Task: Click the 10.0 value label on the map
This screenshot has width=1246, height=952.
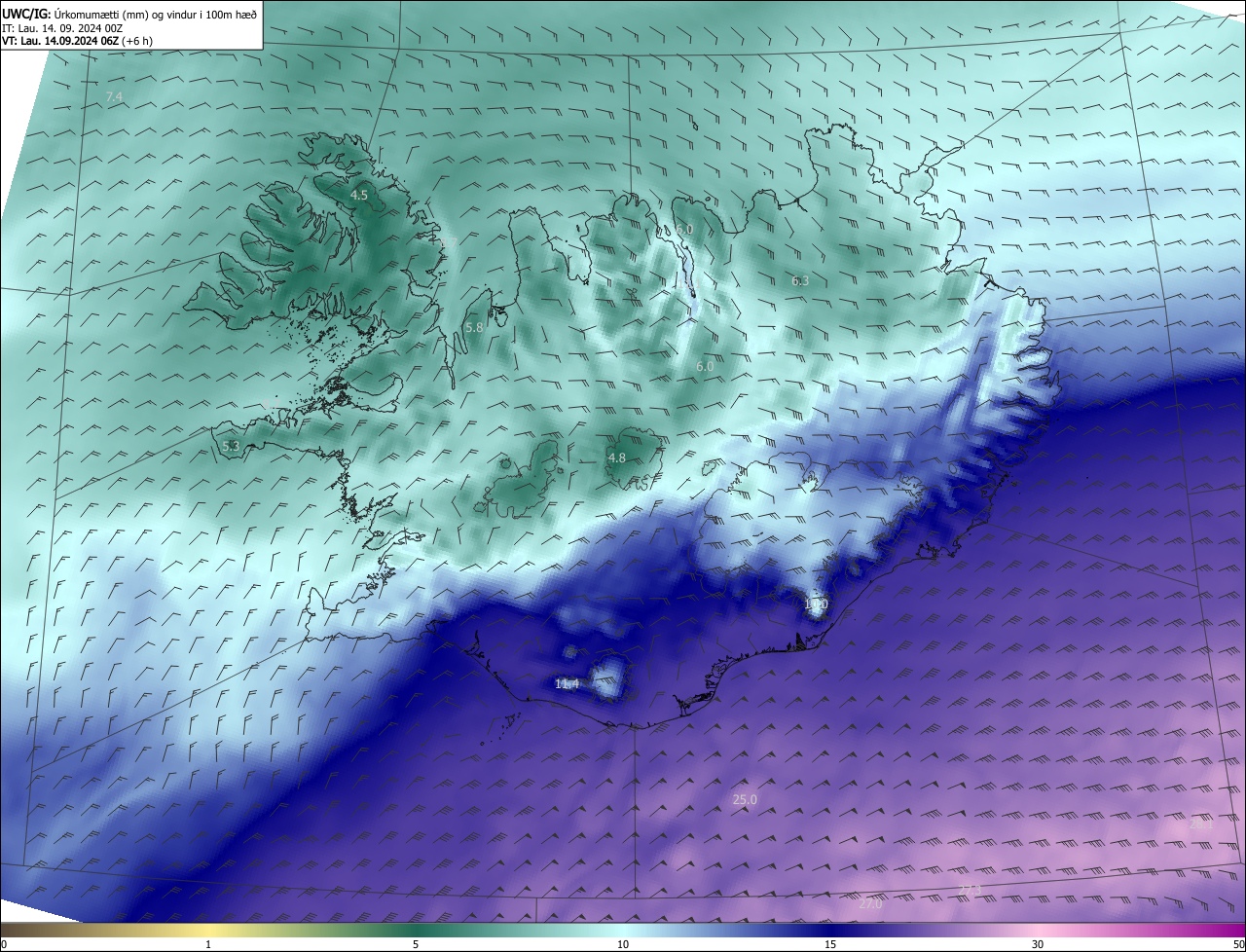Action: click(x=816, y=604)
